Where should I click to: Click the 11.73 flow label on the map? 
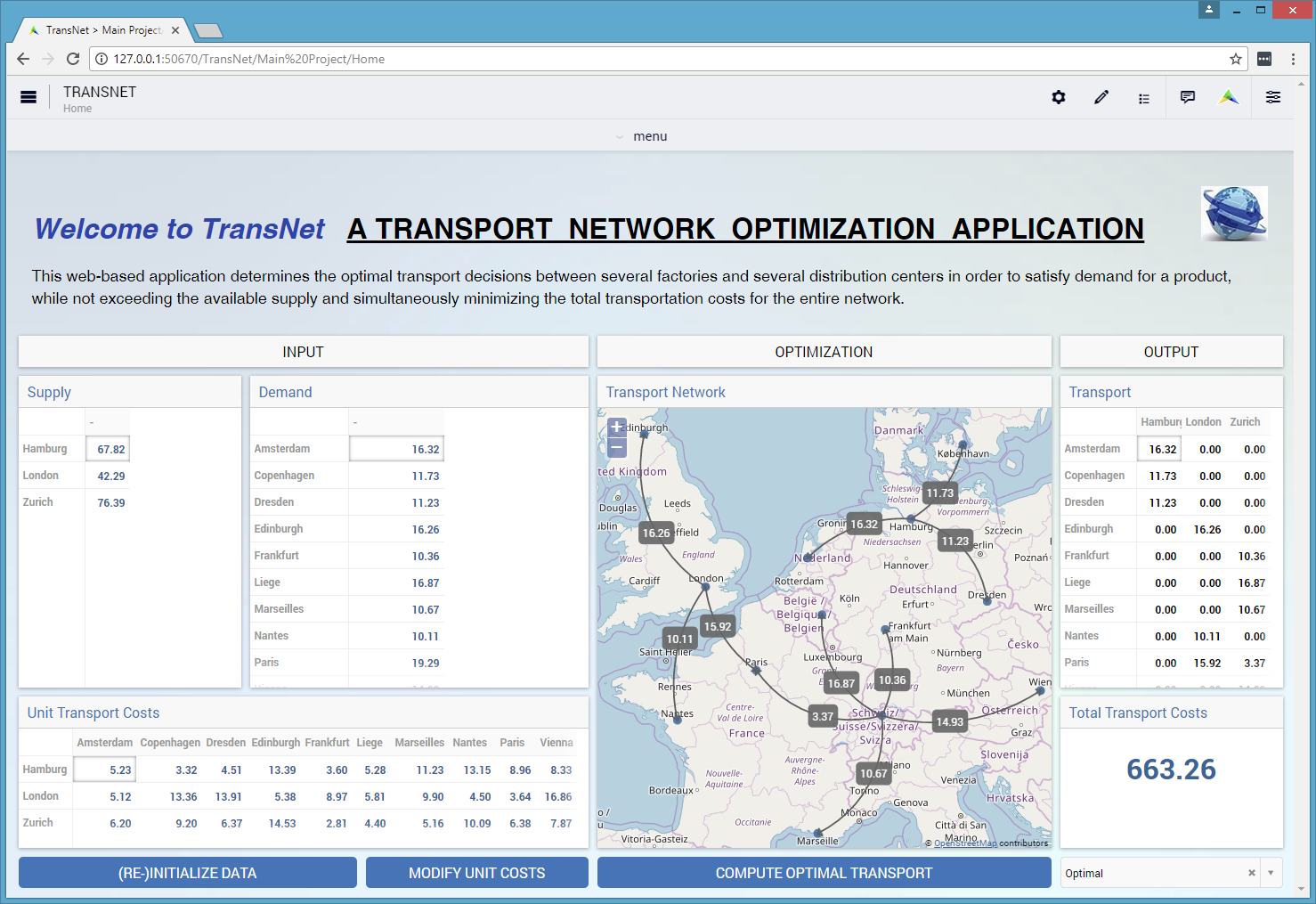[x=939, y=493]
